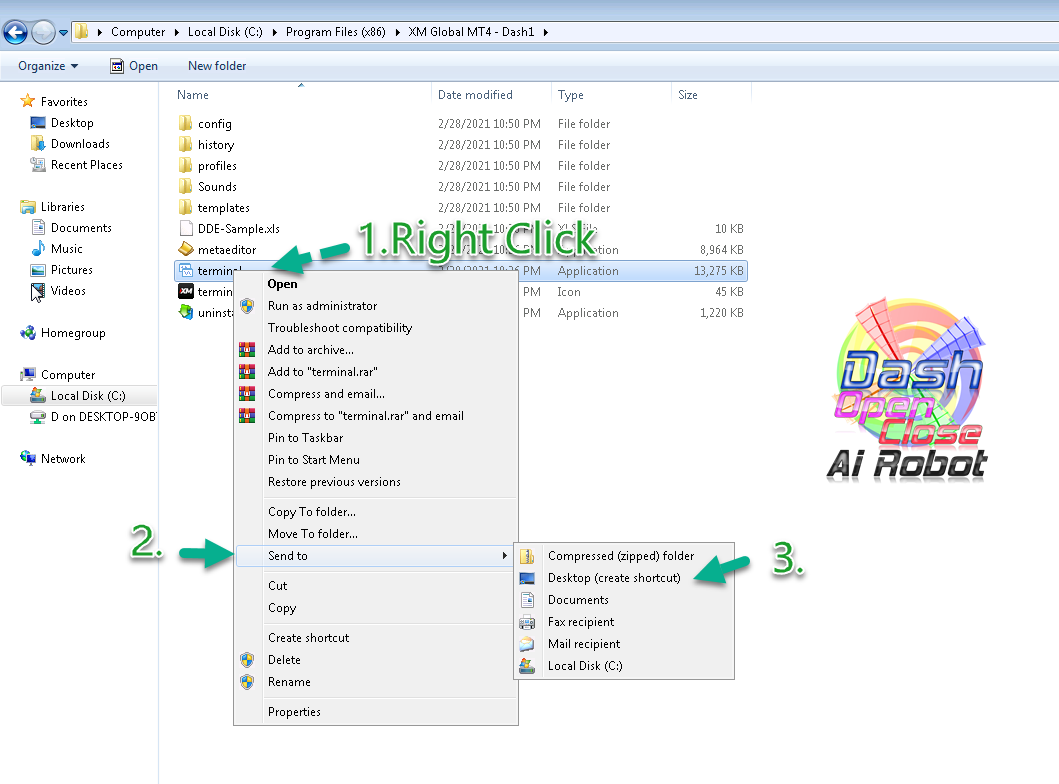Click the Music library note icon

coord(38,249)
